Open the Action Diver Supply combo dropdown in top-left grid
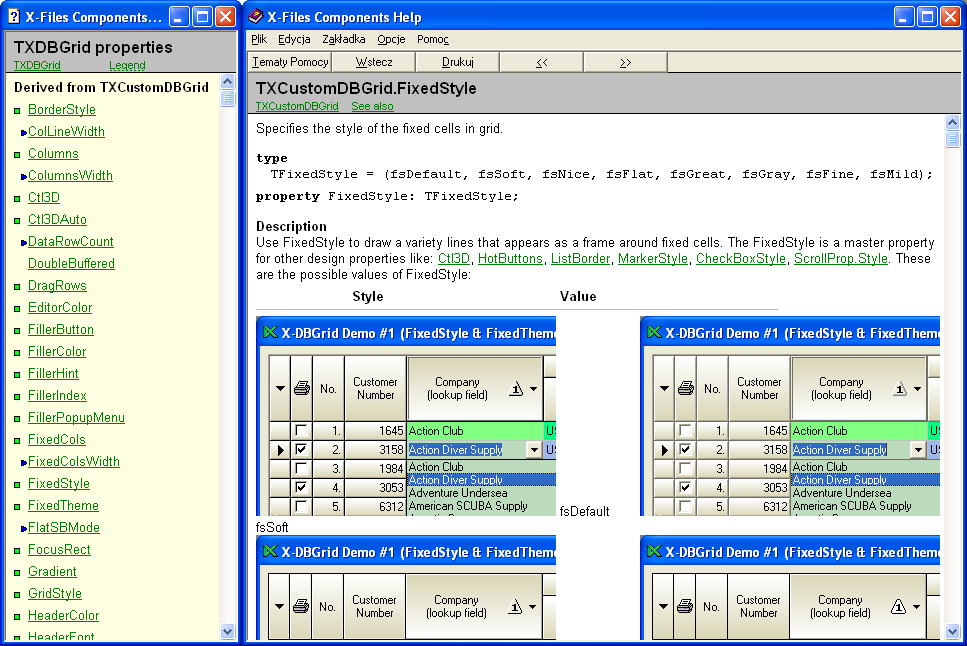Image resolution: width=967 pixels, height=646 pixels. [534, 450]
